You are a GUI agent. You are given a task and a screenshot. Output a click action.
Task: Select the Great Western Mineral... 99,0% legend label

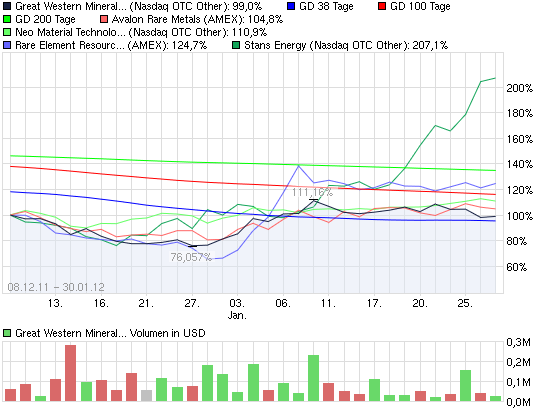[138, 6]
